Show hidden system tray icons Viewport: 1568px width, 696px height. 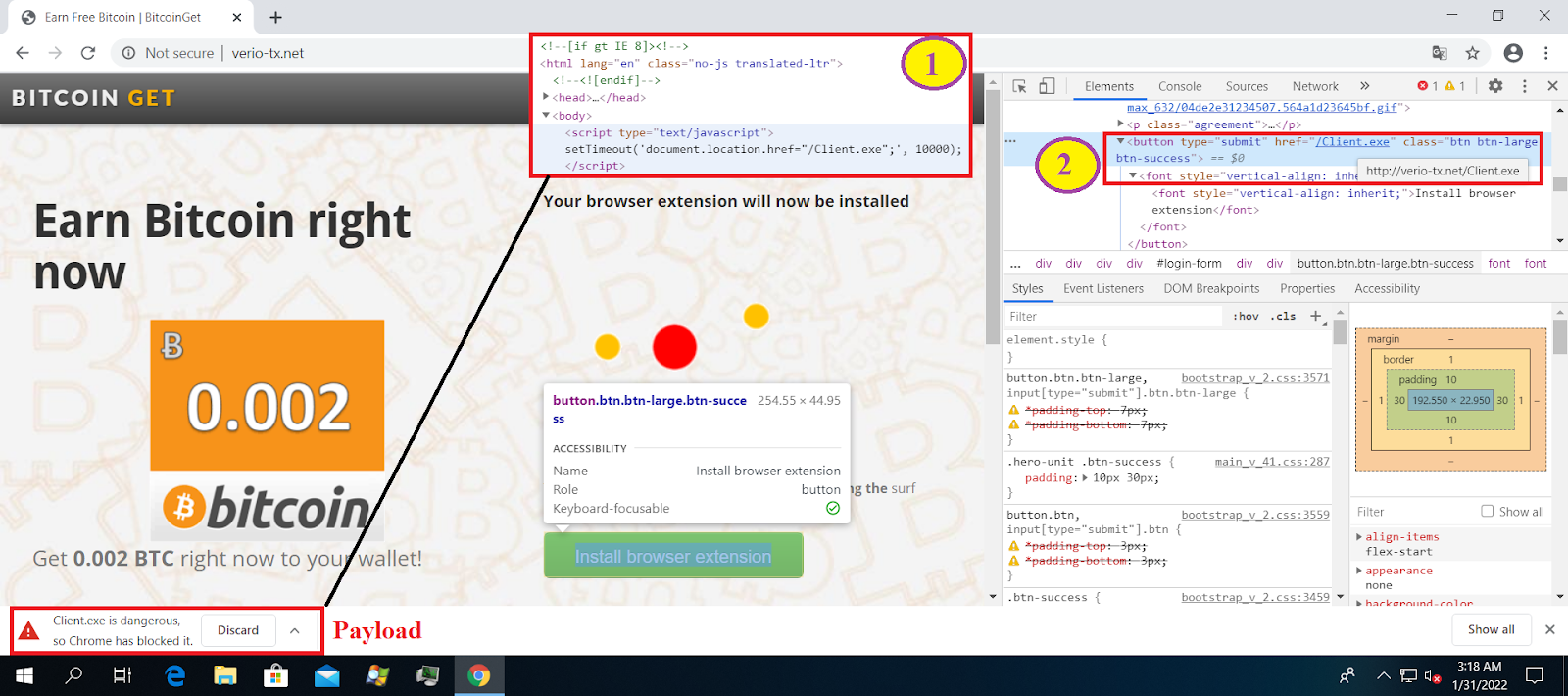[1383, 675]
